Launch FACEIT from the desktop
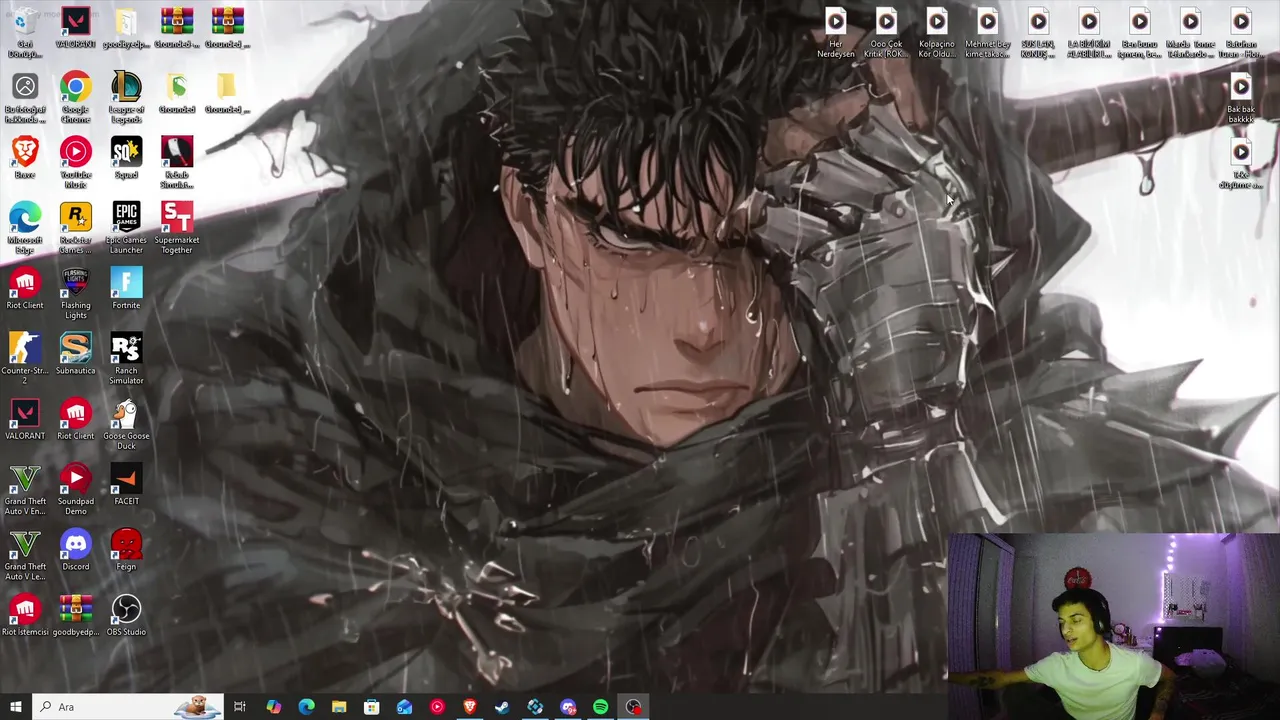1280x720 pixels. pos(126,484)
